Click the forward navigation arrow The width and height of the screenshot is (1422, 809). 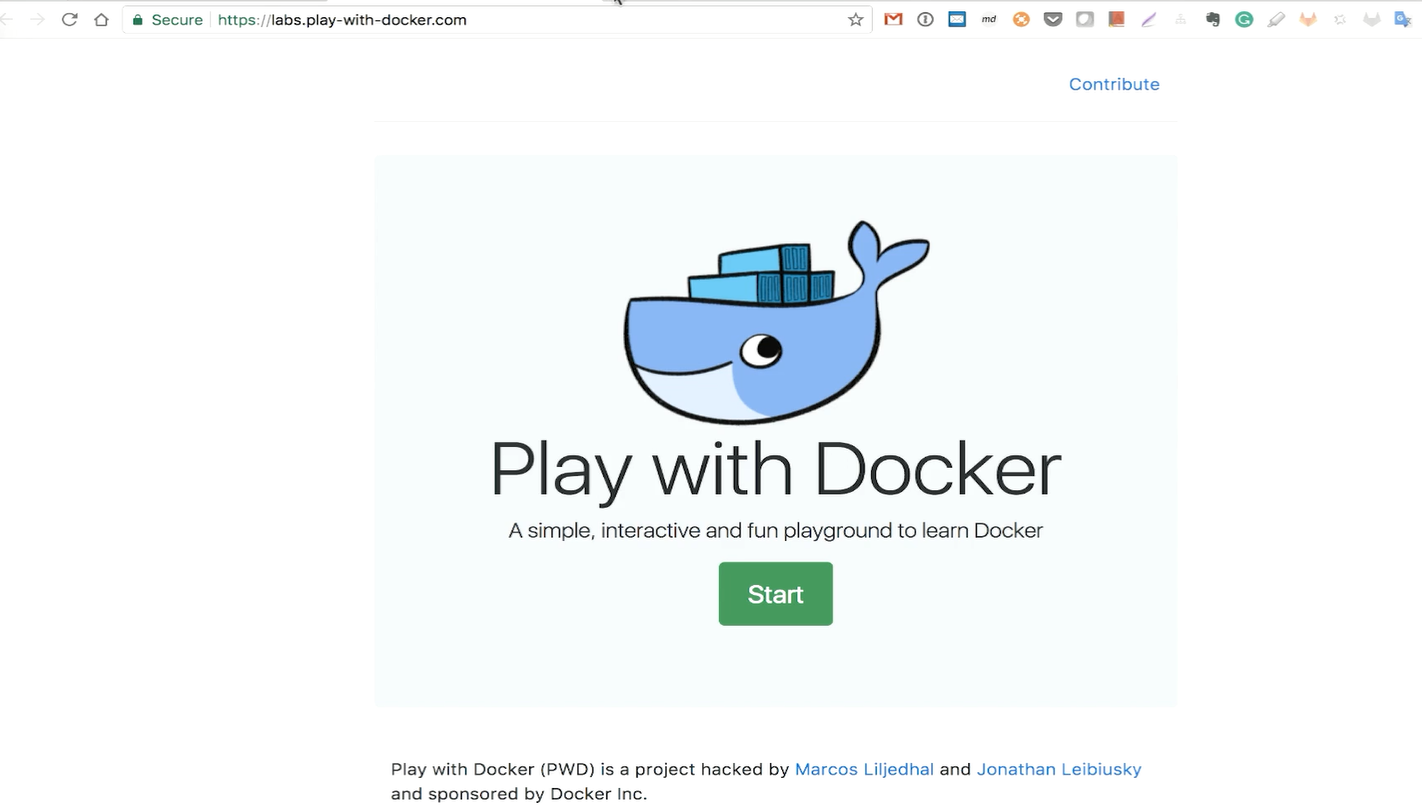(x=37, y=19)
